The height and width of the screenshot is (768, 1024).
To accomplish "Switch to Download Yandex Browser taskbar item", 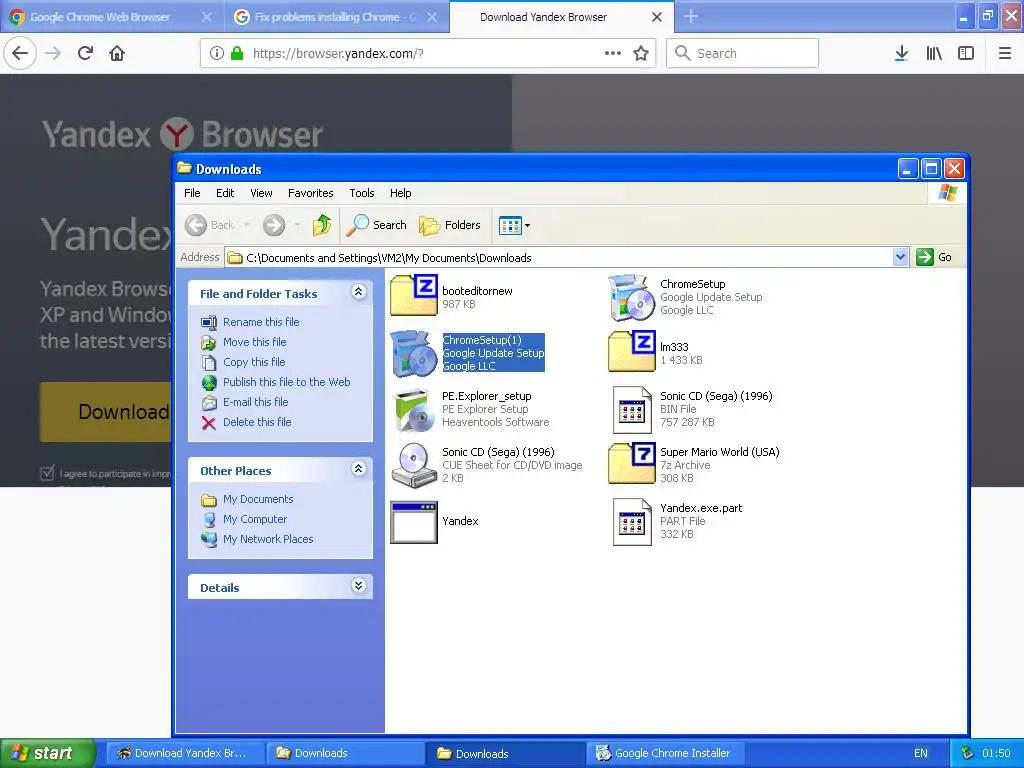I will 184,754.
